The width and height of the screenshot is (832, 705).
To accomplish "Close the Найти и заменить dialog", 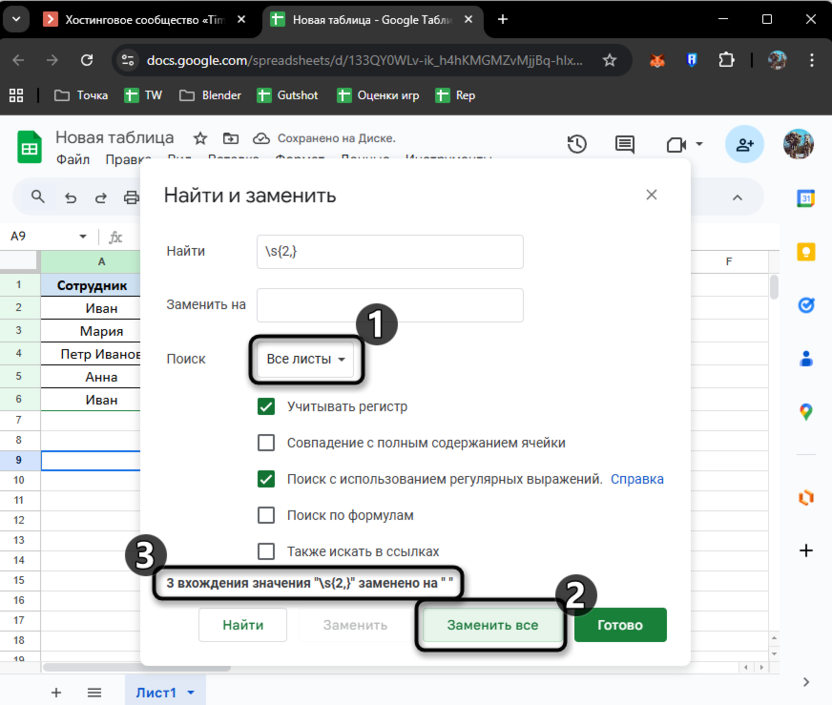I will pos(652,195).
